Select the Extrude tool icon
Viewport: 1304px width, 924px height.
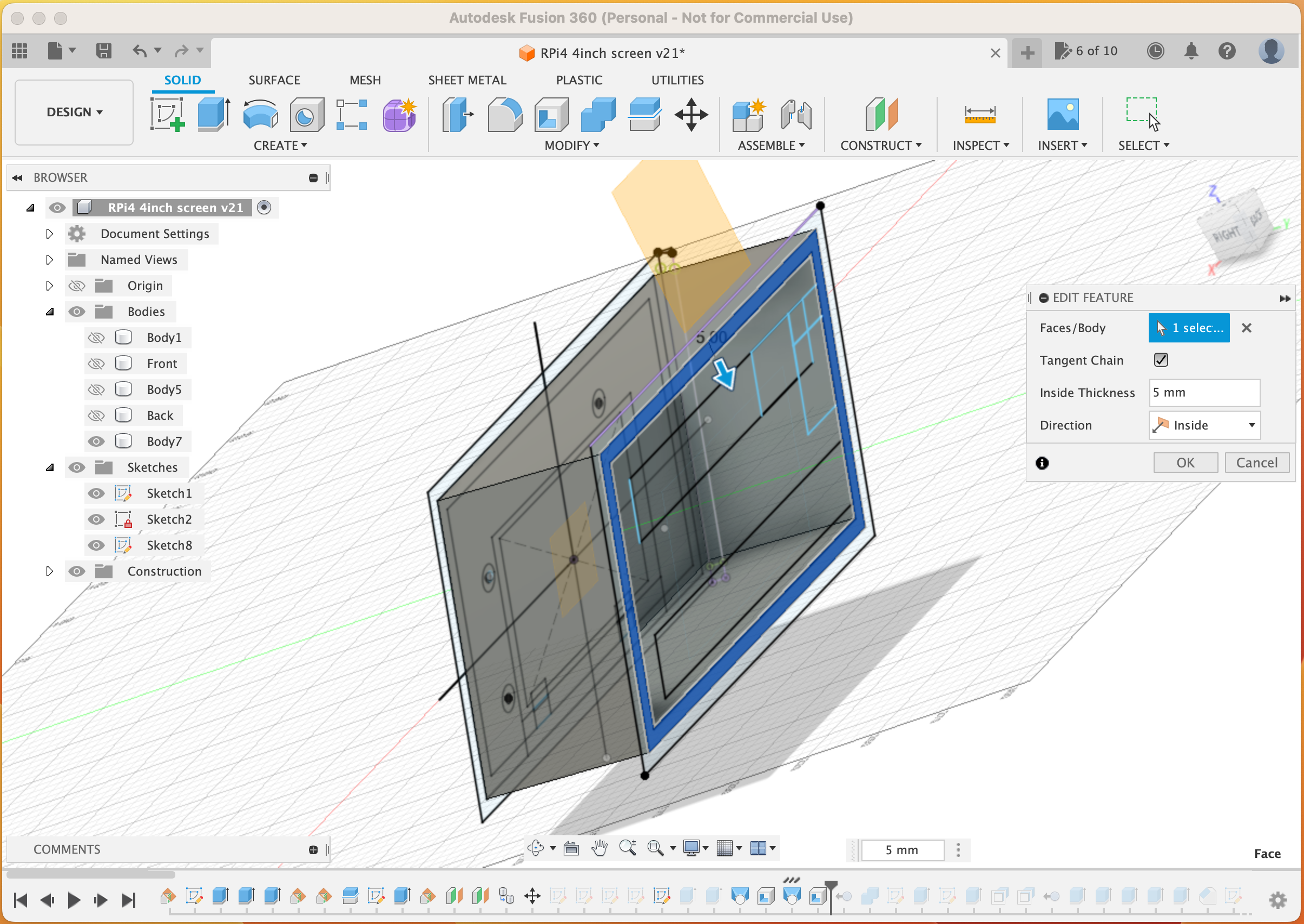point(213,113)
